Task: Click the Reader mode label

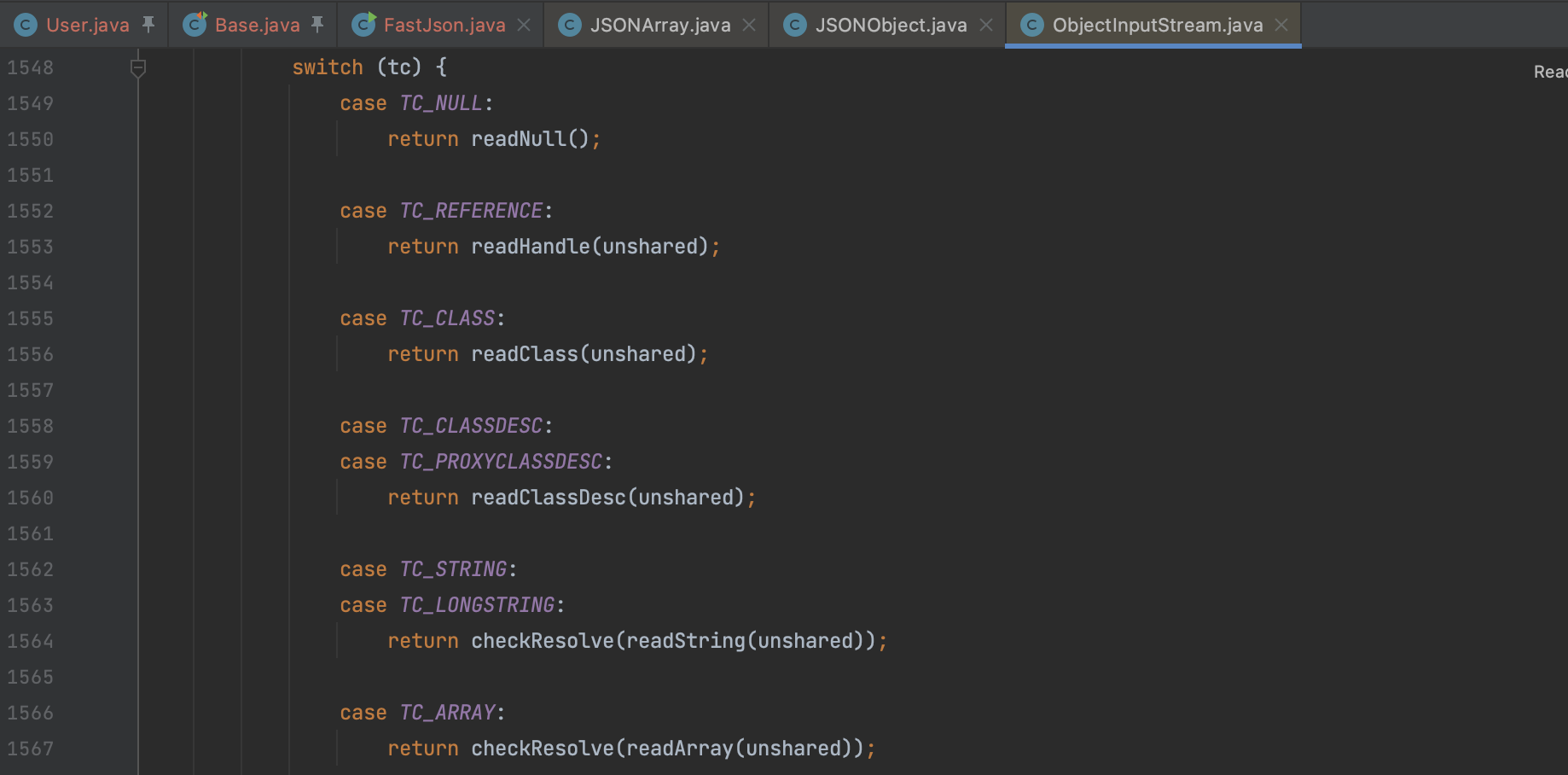Action: [x=1550, y=72]
